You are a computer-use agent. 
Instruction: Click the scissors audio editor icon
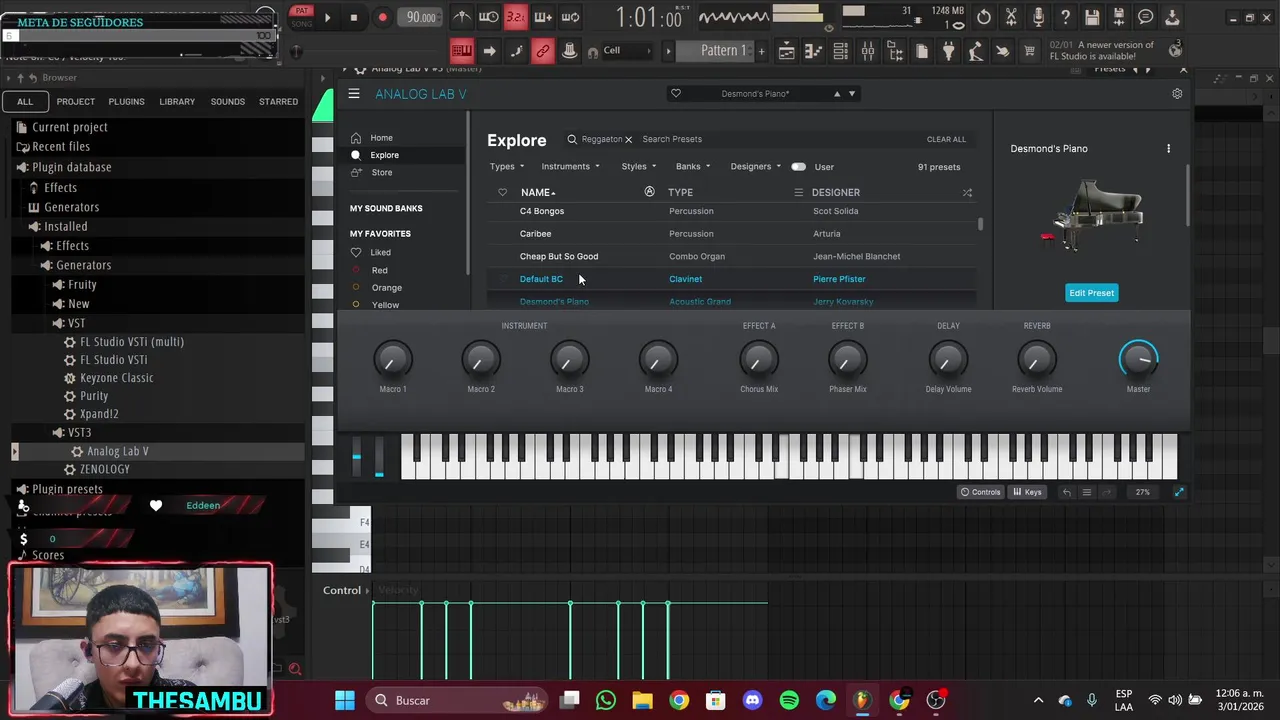[x=1011, y=17]
